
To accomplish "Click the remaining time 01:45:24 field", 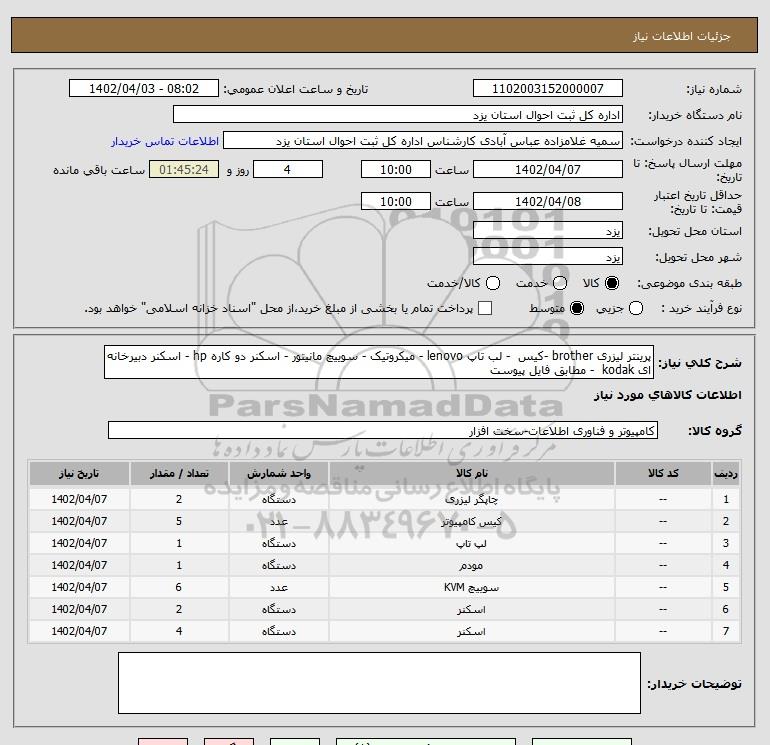I will coord(184,169).
